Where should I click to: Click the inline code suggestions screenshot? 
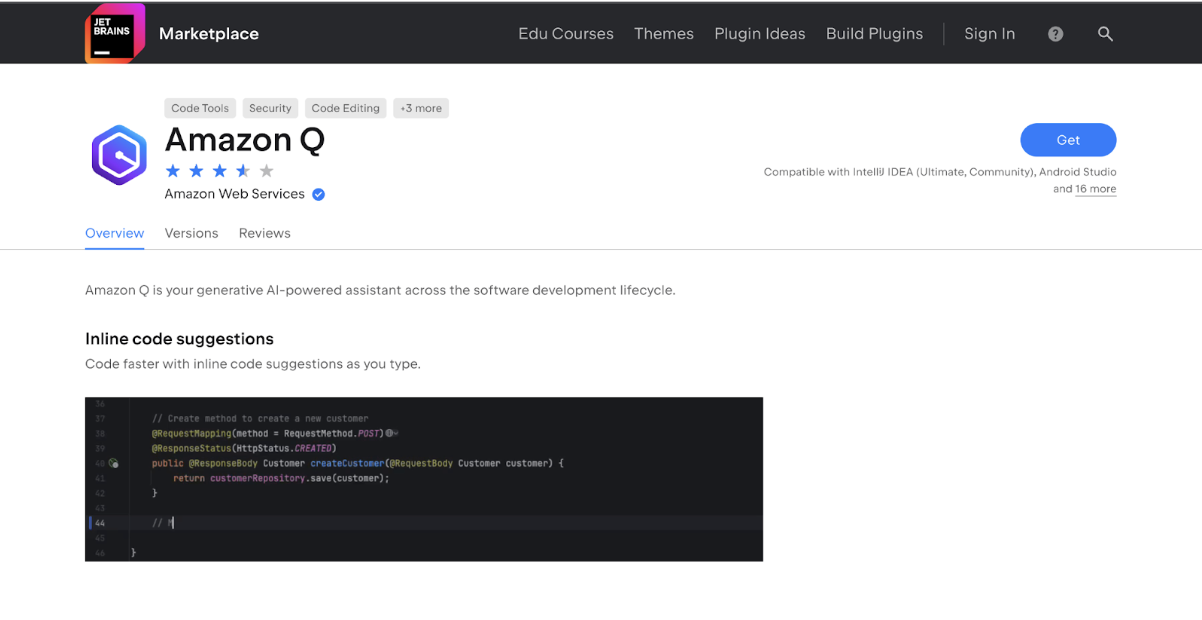(x=423, y=479)
